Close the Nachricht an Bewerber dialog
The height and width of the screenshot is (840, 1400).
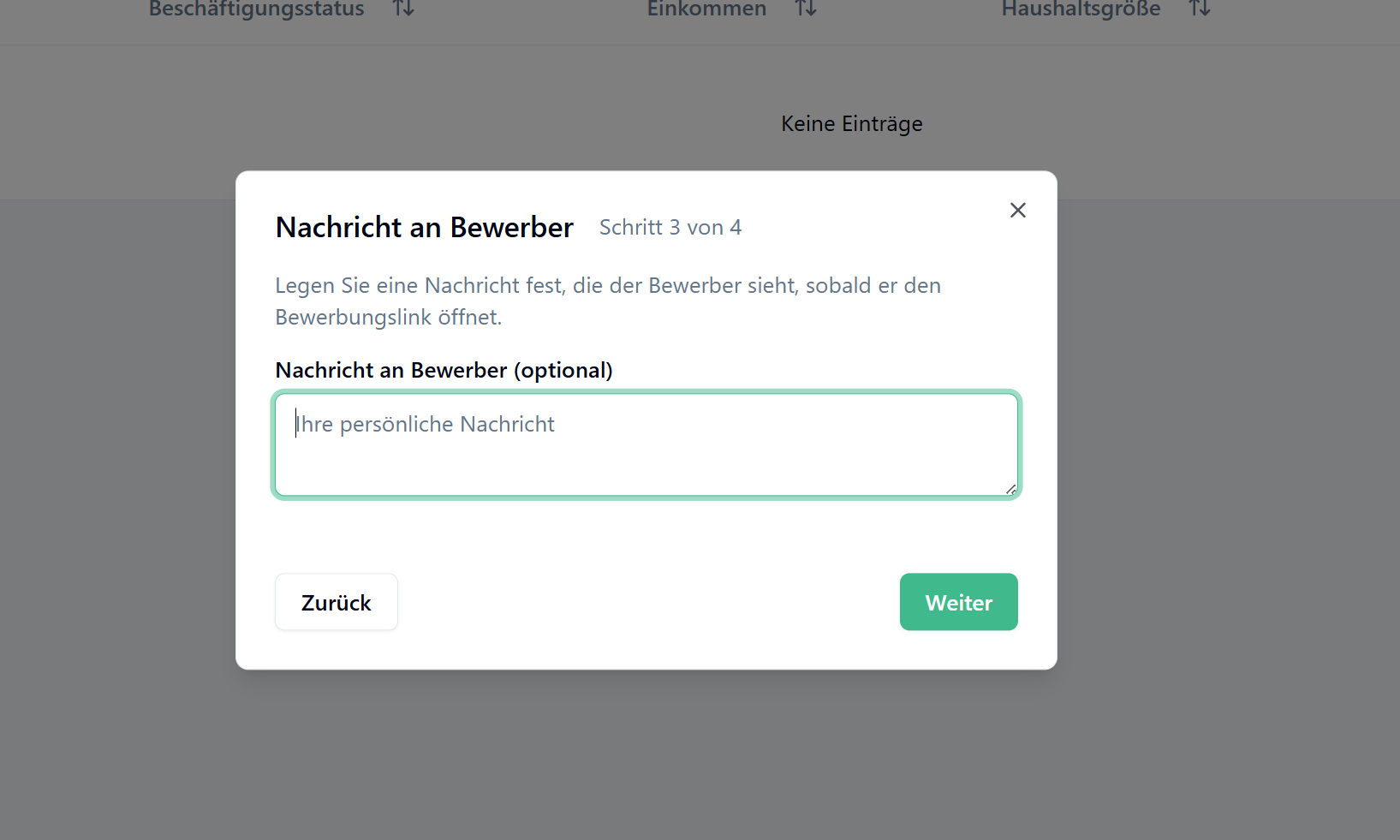coord(1017,211)
